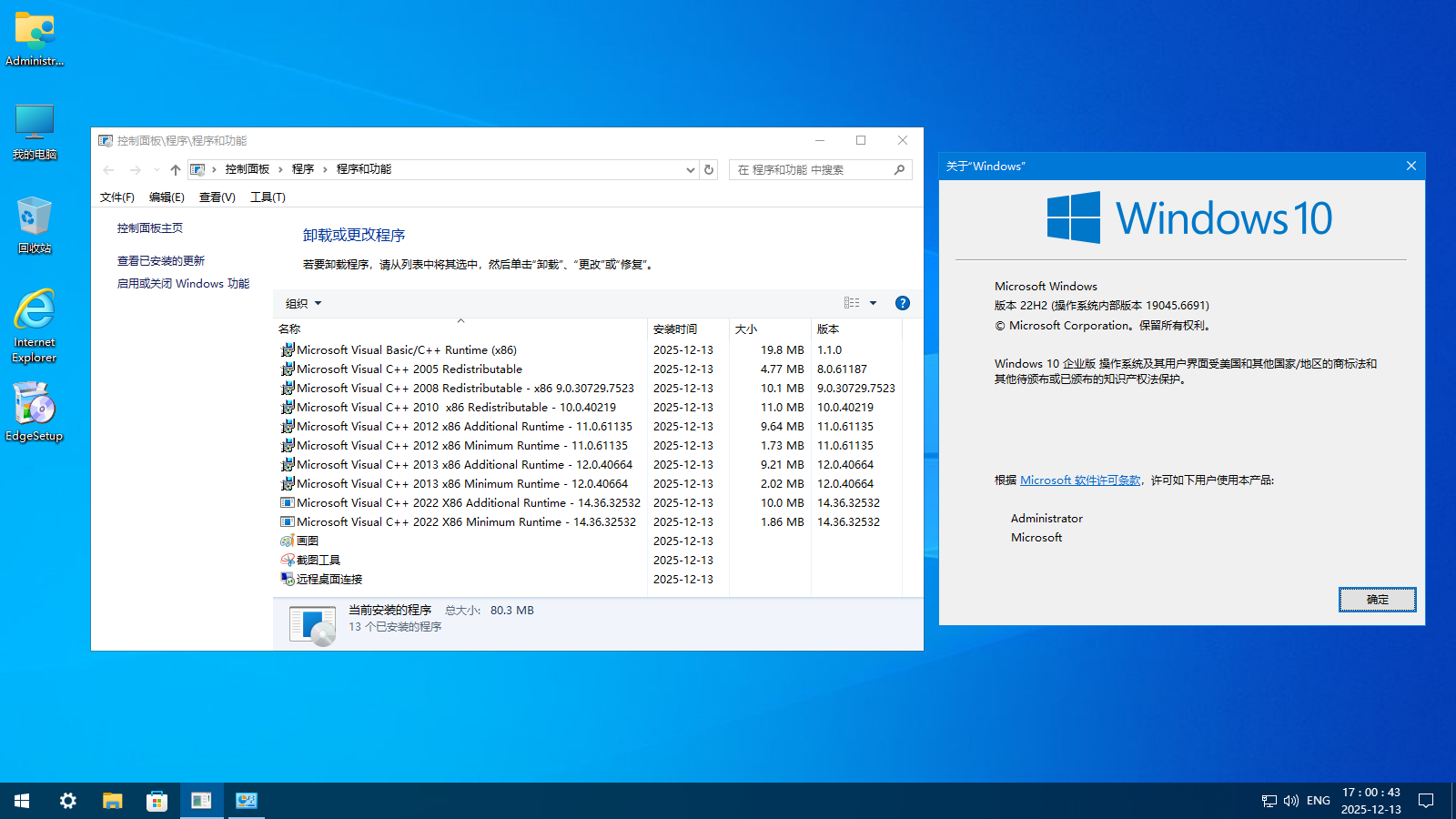
Task: Select the Internet Explorer desktop icon
Action: pyautogui.click(x=35, y=326)
